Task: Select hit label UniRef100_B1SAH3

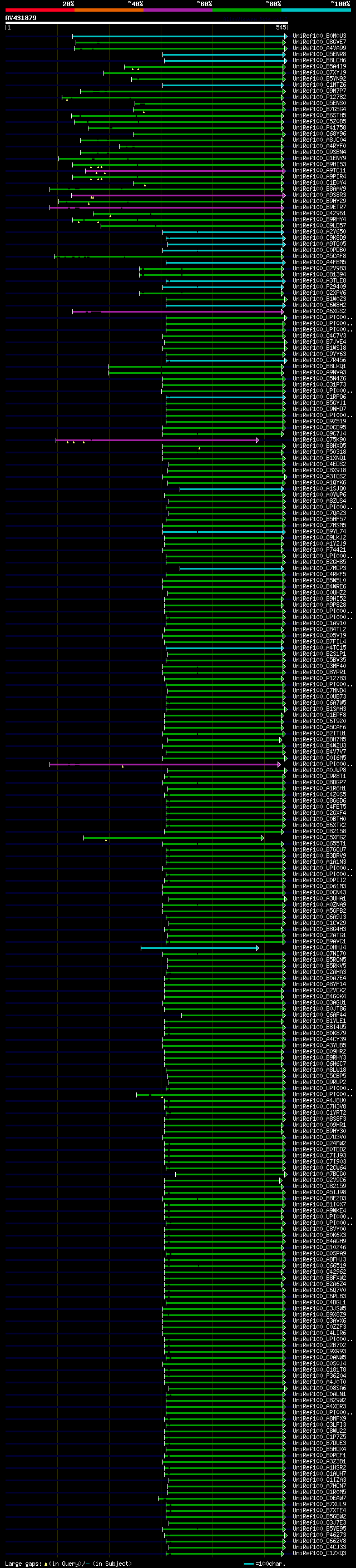Action: pos(319,709)
